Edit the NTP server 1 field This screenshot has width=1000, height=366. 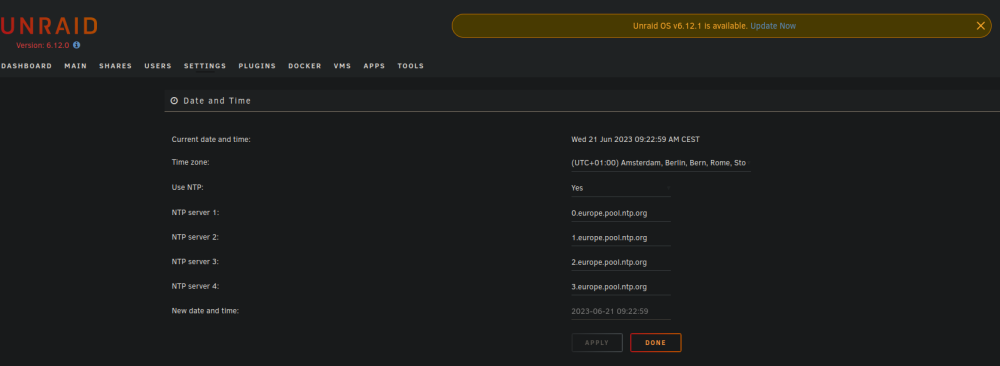[x=621, y=213]
